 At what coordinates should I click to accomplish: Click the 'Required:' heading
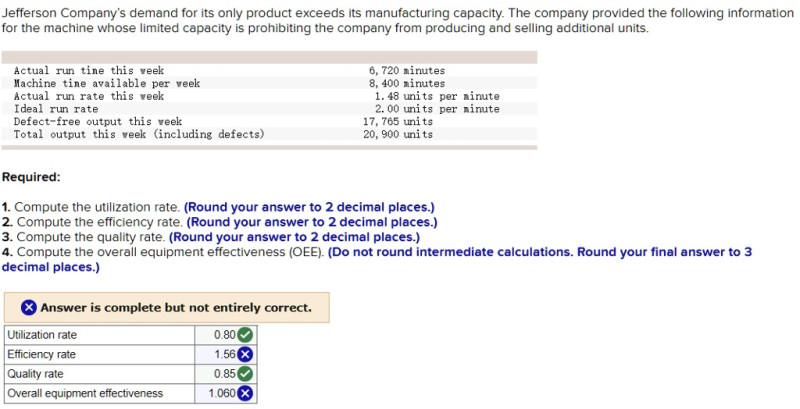[31, 177]
